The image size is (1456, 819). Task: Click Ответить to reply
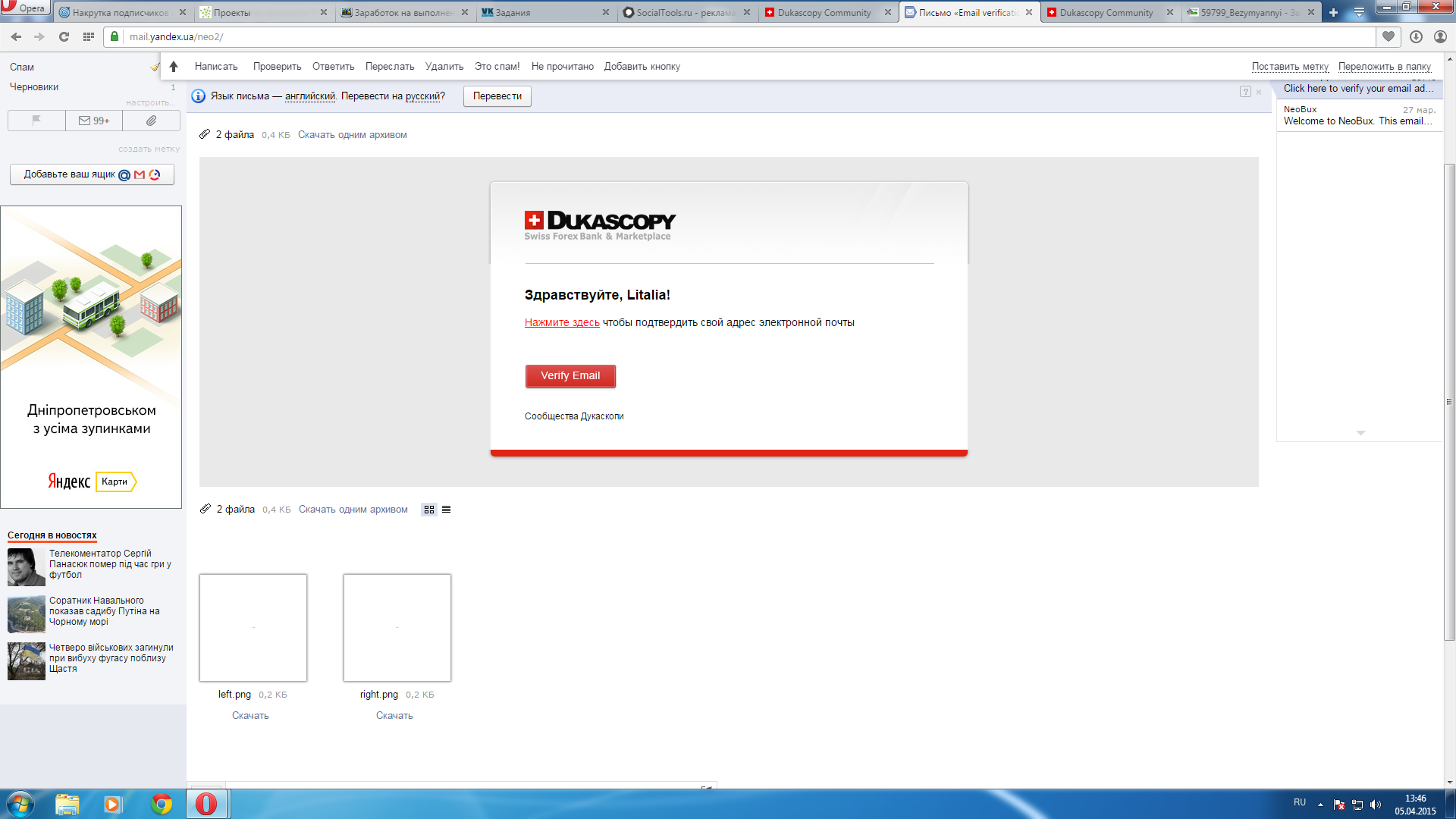333,67
